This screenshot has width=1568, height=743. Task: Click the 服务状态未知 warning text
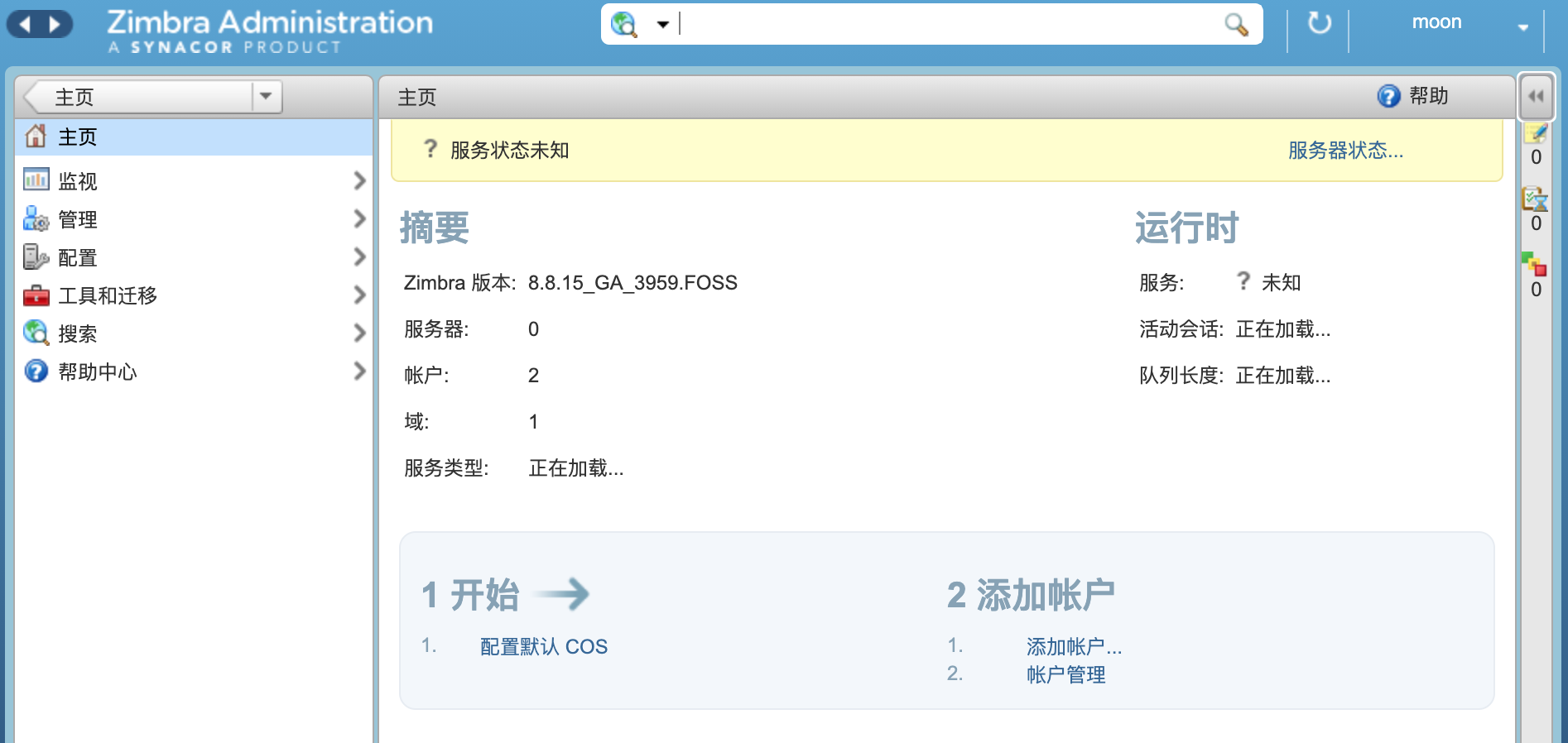(509, 151)
